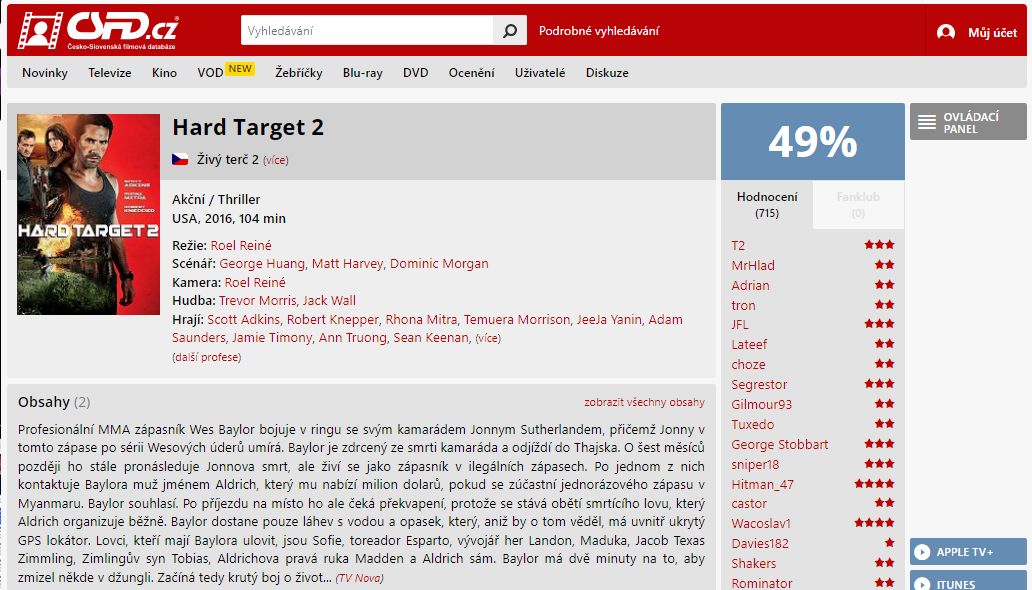
Task: Click the Czech flag icon
Action: pyautogui.click(x=180, y=159)
